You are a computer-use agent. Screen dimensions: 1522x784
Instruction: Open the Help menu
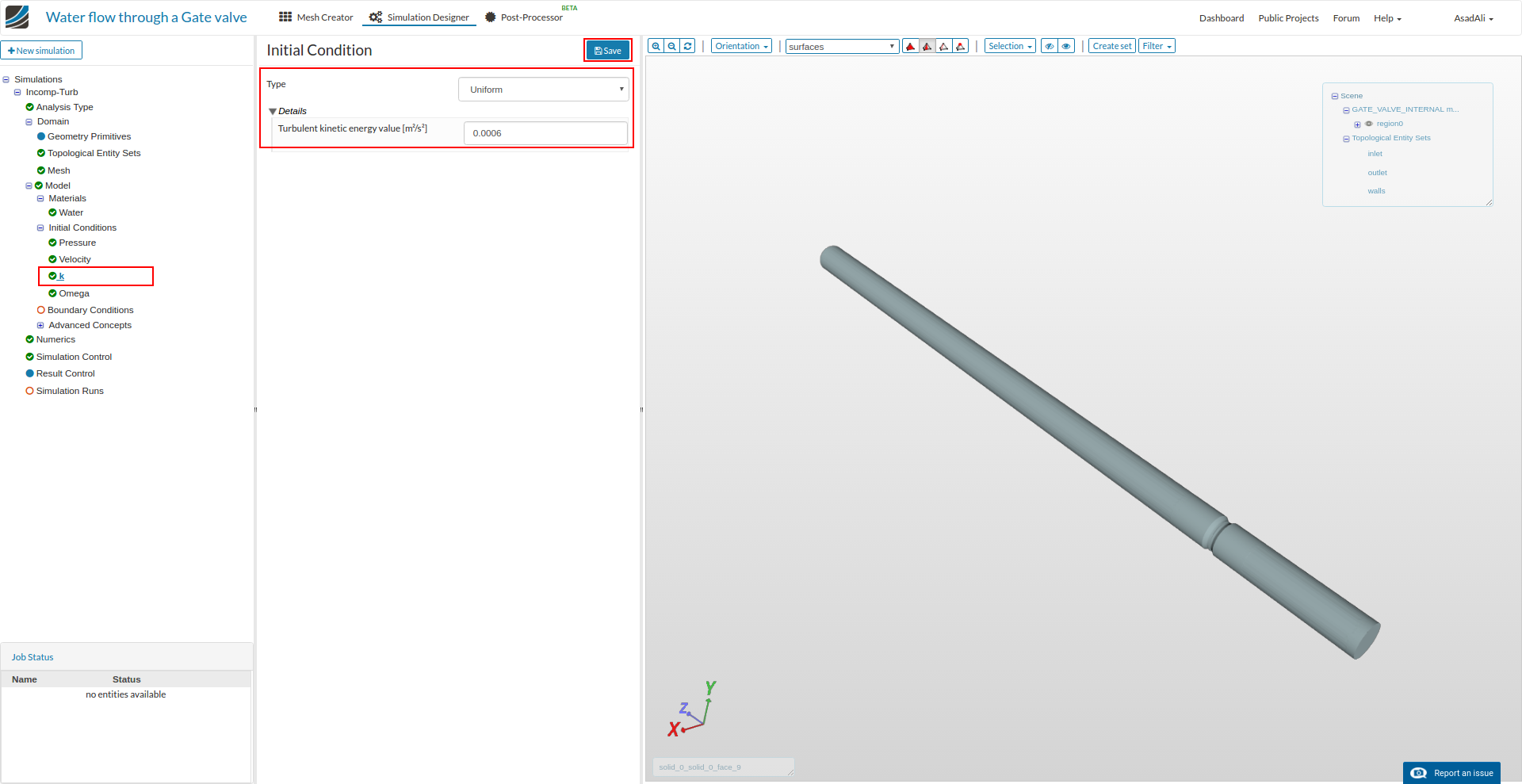(x=1387, y=18)
